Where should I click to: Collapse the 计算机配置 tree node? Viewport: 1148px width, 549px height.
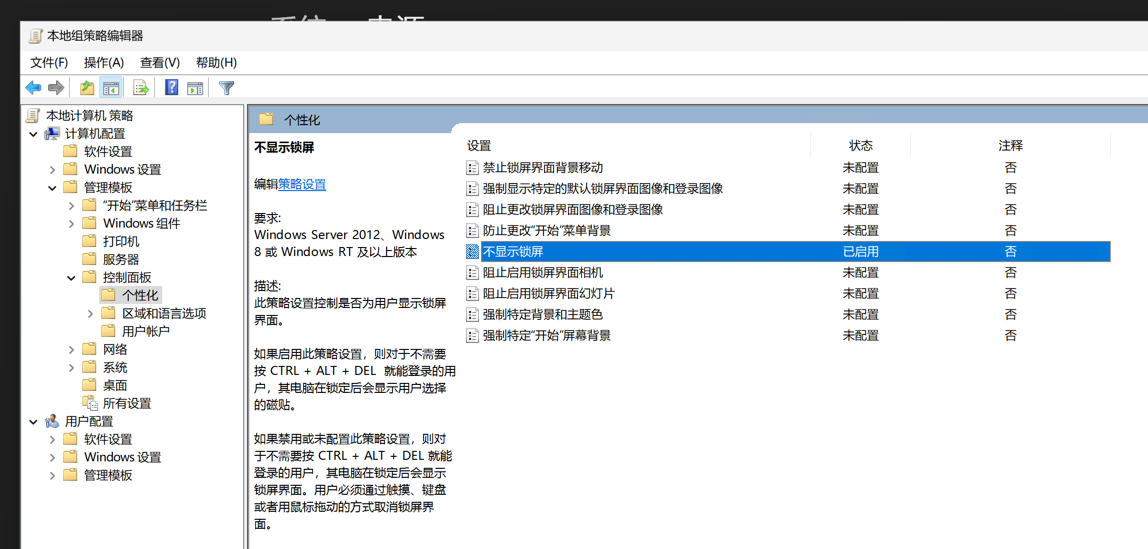pyautogui.click(x=34, y=134)
